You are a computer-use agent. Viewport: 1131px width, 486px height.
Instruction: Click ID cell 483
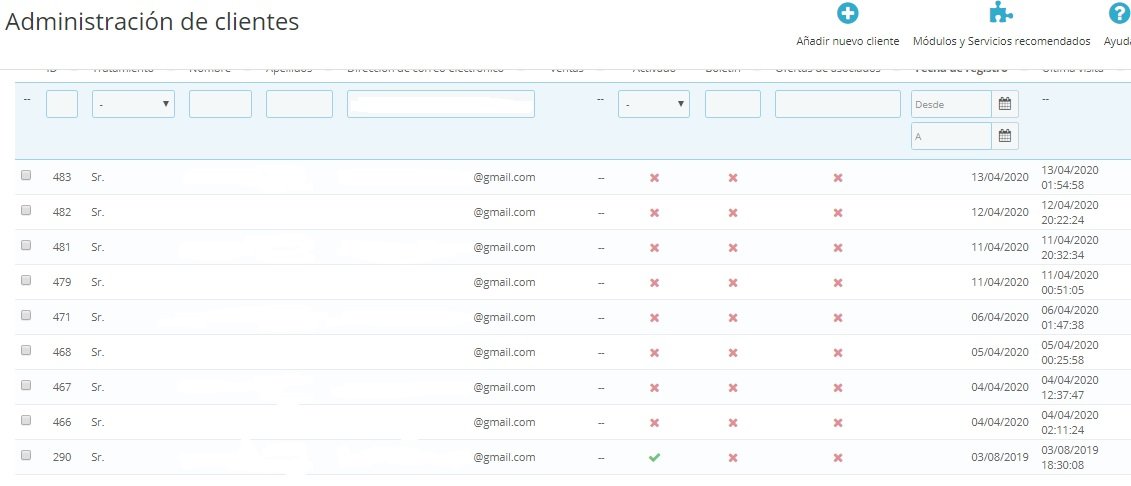pyautogui.click(x=62, y=177)
